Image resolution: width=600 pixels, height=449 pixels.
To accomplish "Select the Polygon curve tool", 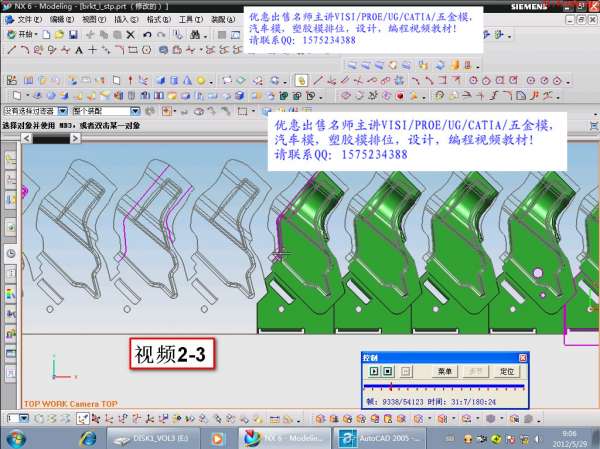I will (x=146, y=50).
